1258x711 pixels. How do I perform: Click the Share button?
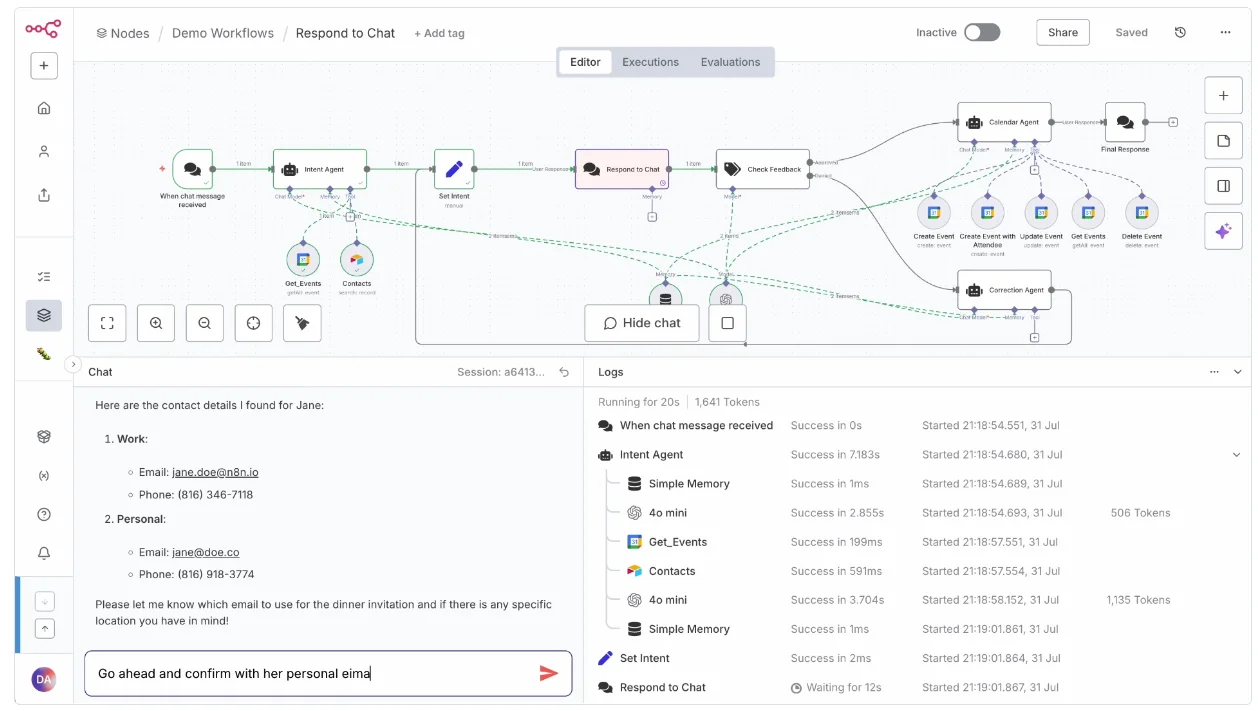[x=1062, y=33]
